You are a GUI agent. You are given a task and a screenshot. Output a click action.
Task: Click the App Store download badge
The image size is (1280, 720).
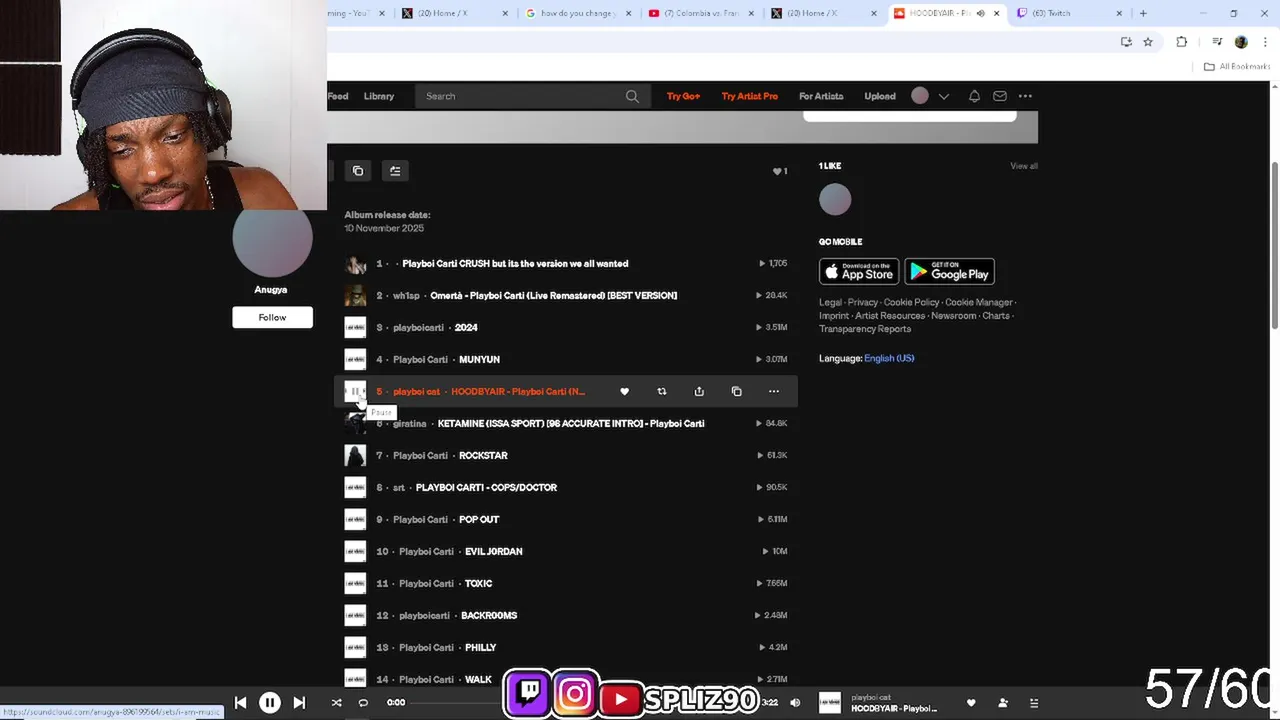point(859,272)
